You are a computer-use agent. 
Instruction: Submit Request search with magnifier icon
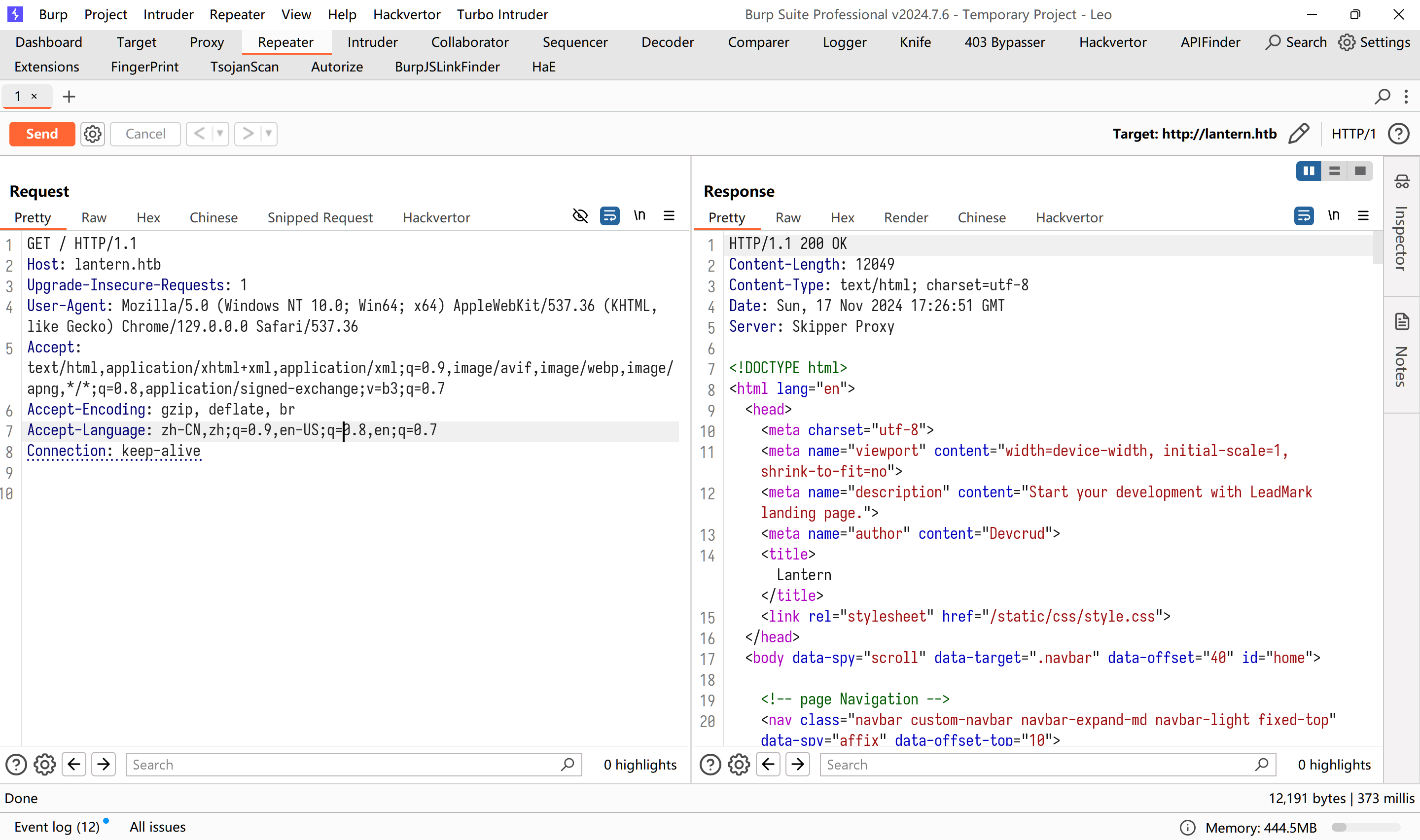tap(568, 765)
